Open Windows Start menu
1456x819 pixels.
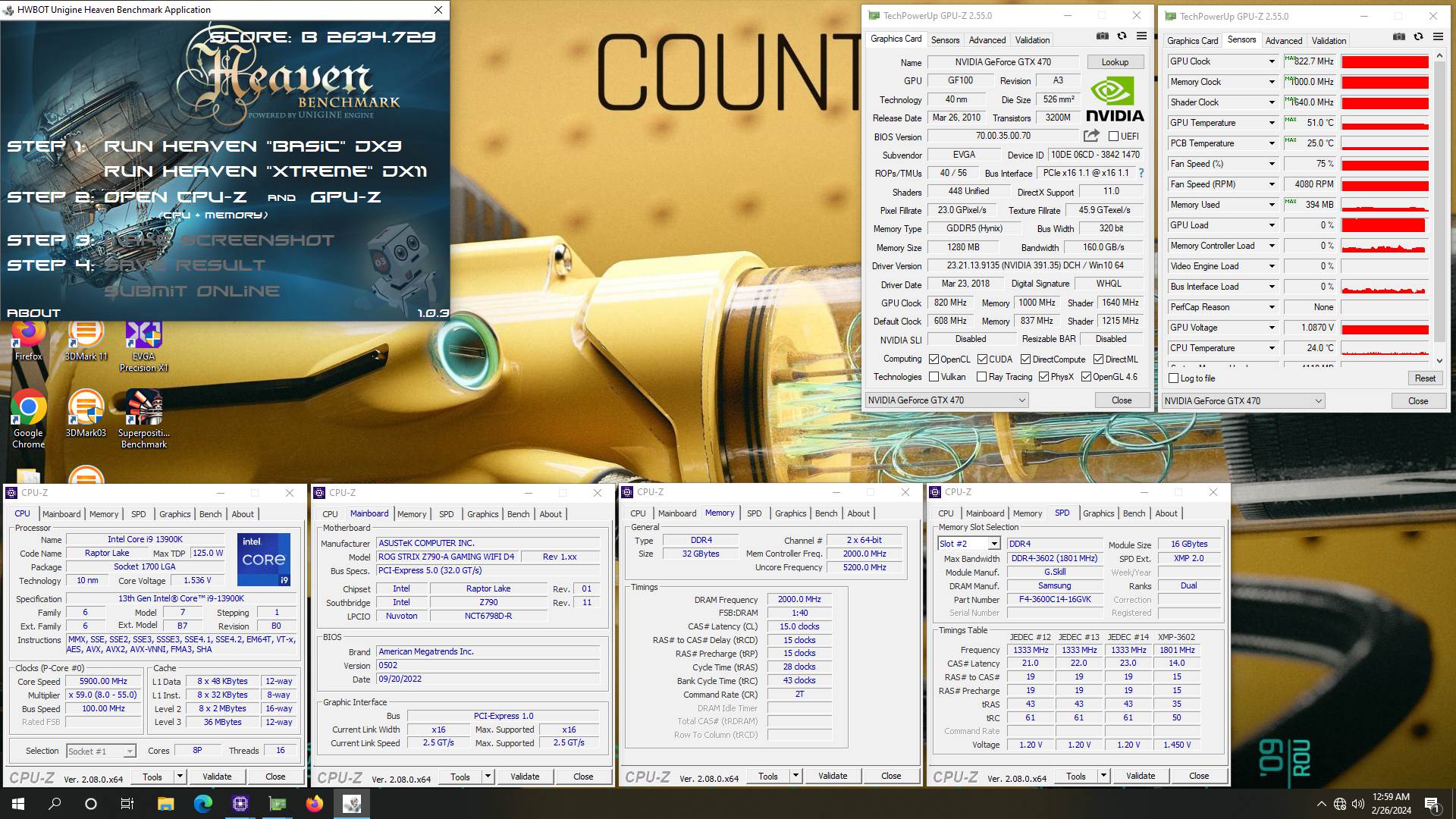pyautogui.click(x=18, y=804)
